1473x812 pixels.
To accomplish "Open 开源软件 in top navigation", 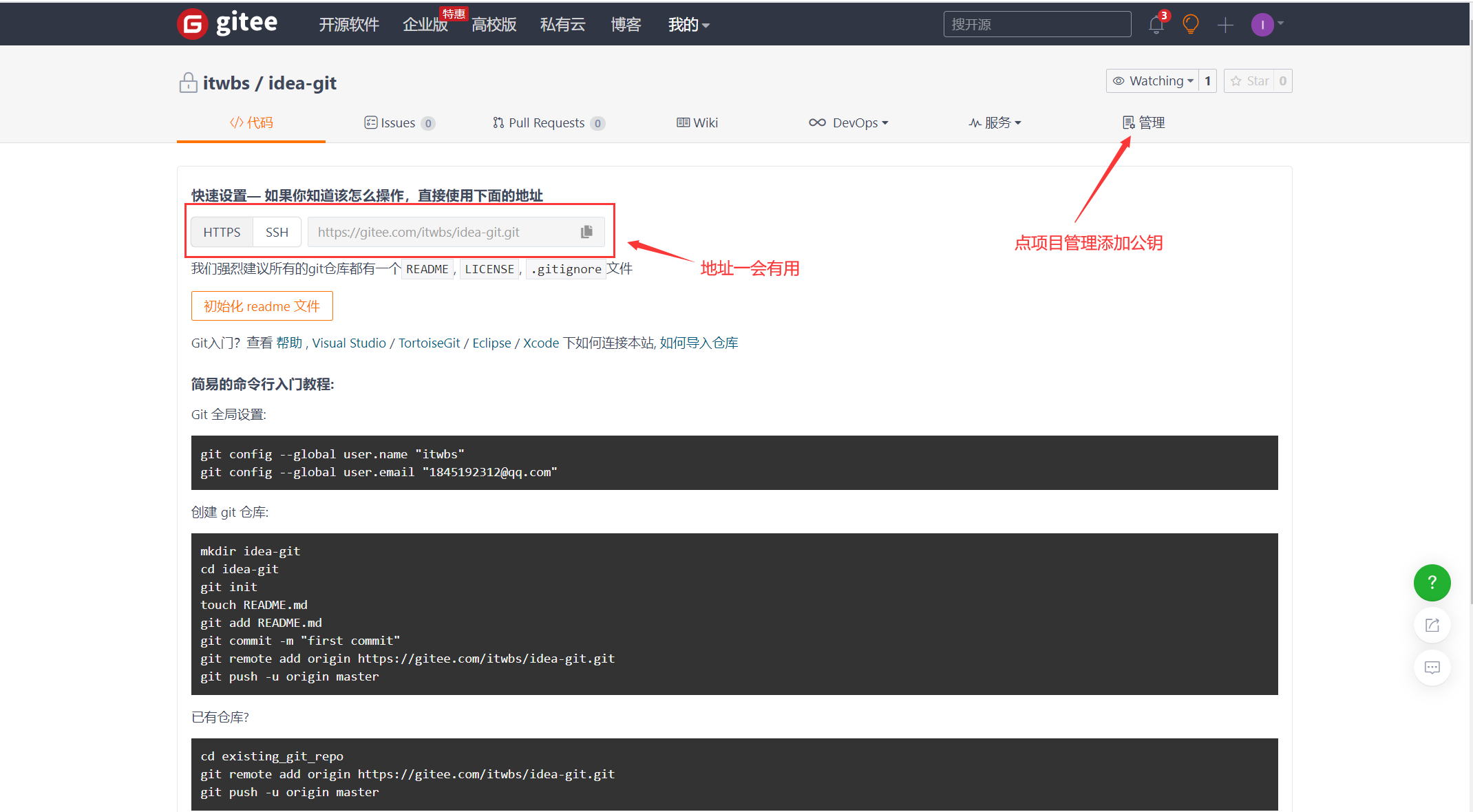I will (349, 25).
